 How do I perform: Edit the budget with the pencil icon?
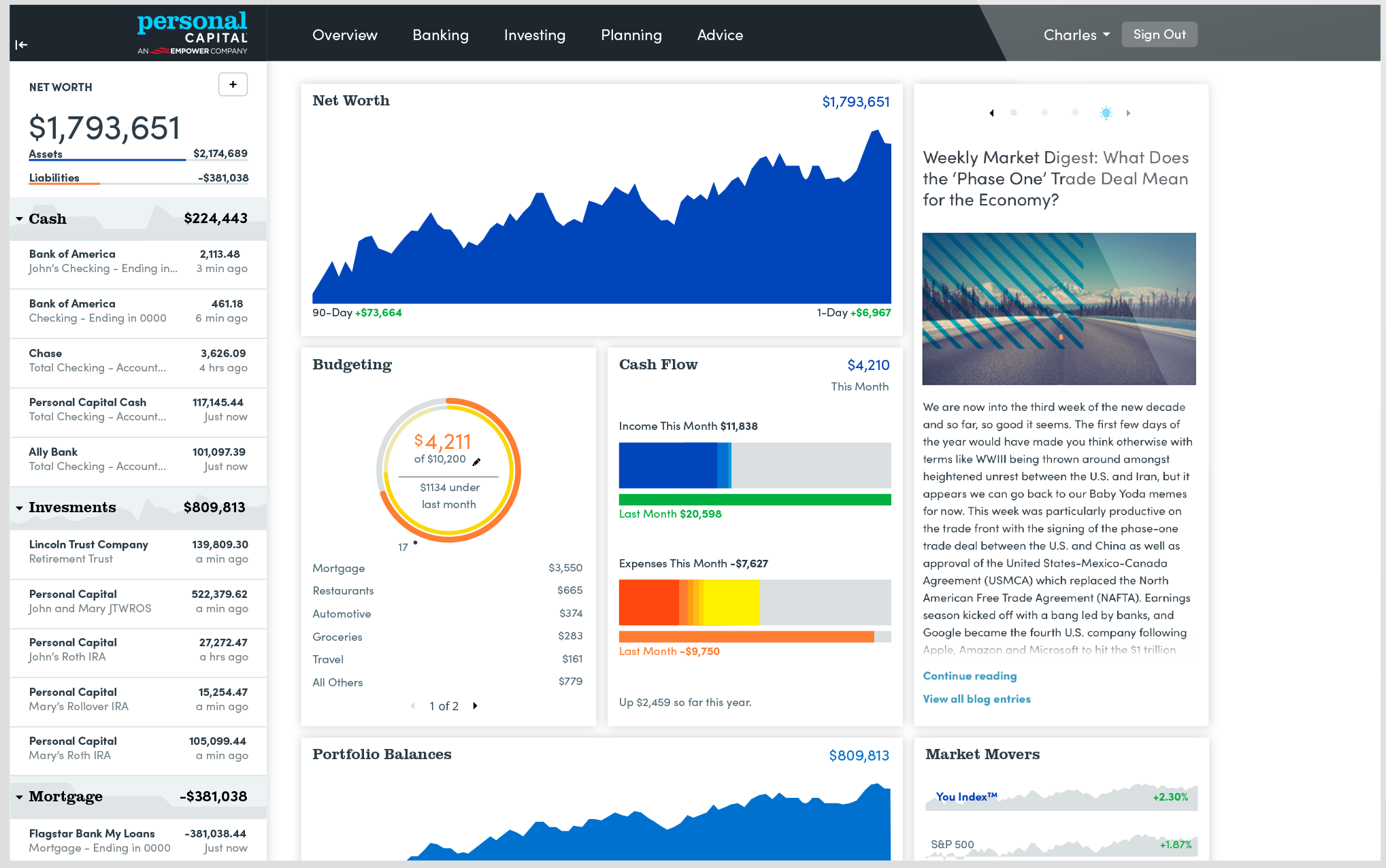(x=477, y=462)
